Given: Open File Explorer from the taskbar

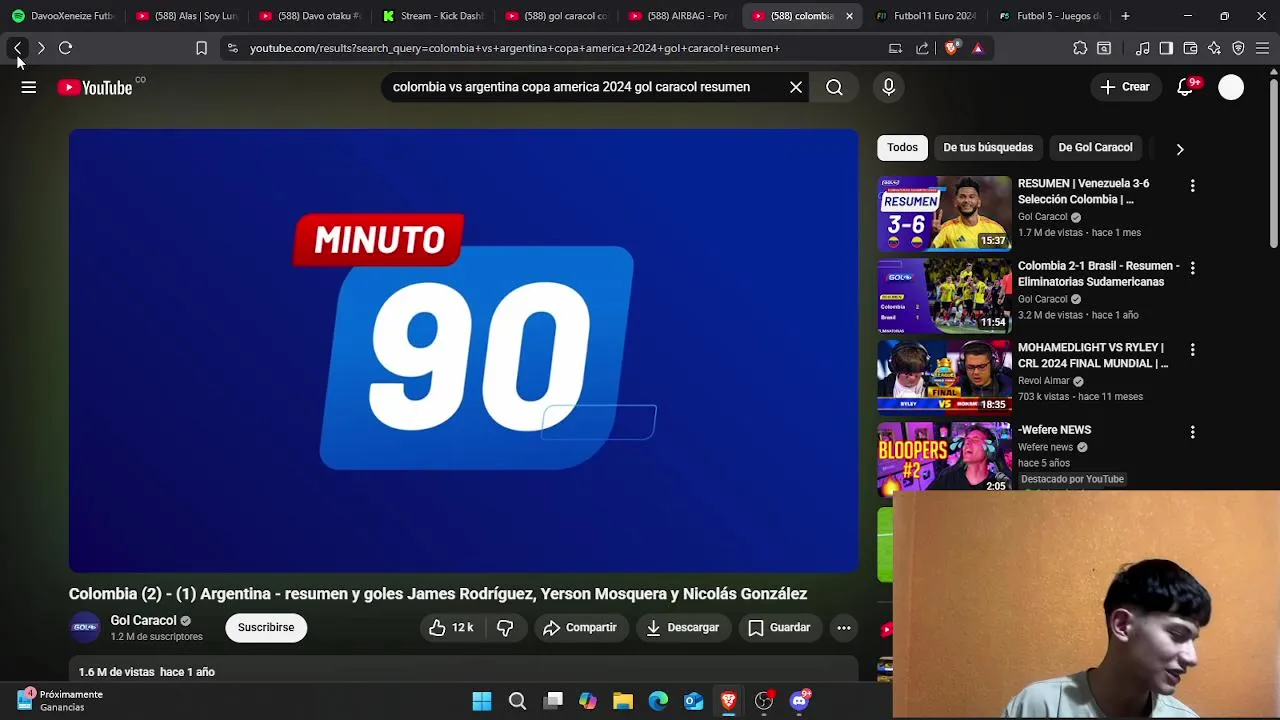Looking at the screenshot, I should click(623, 701).
